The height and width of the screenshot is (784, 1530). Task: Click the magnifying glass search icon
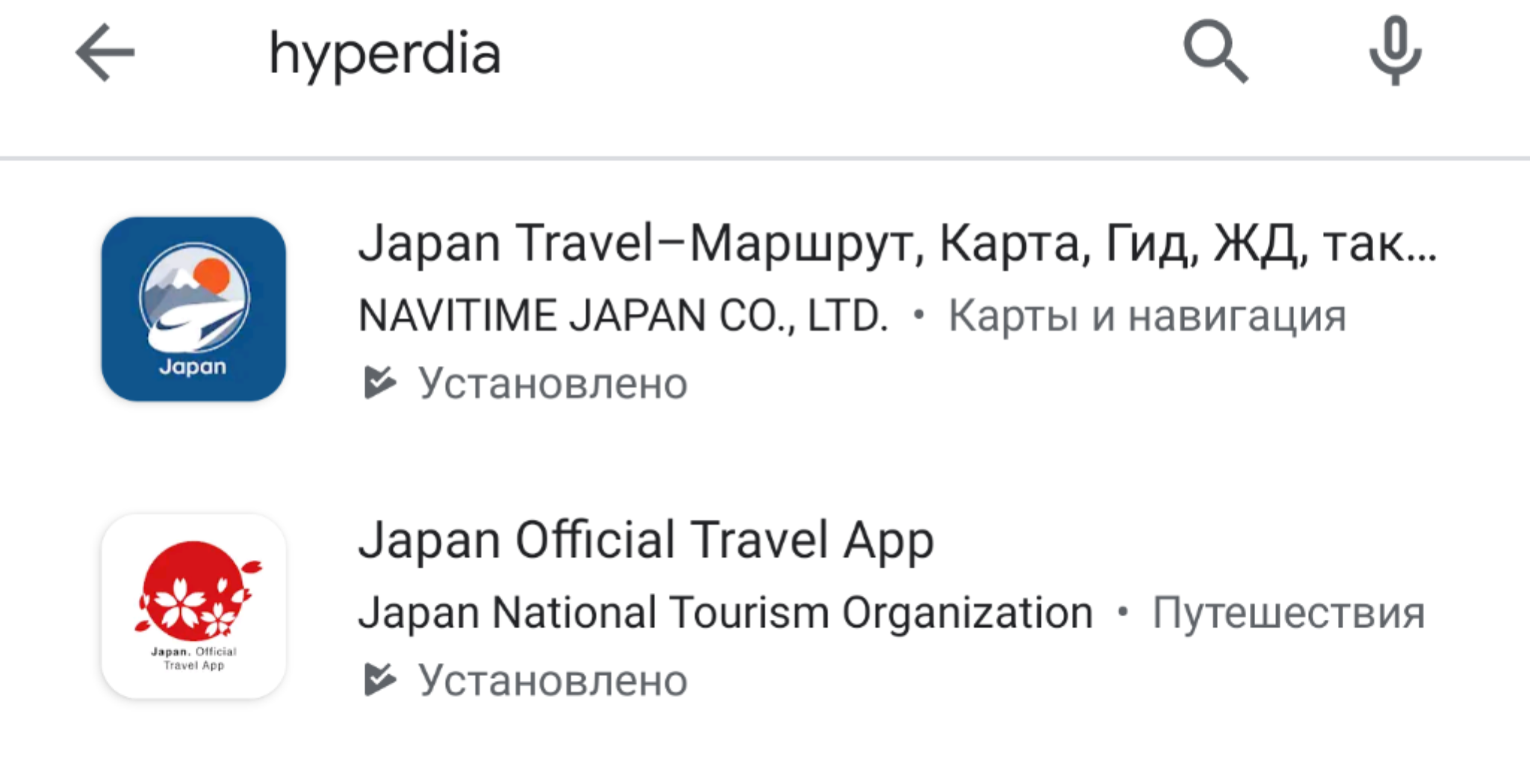pos(1215,52)
